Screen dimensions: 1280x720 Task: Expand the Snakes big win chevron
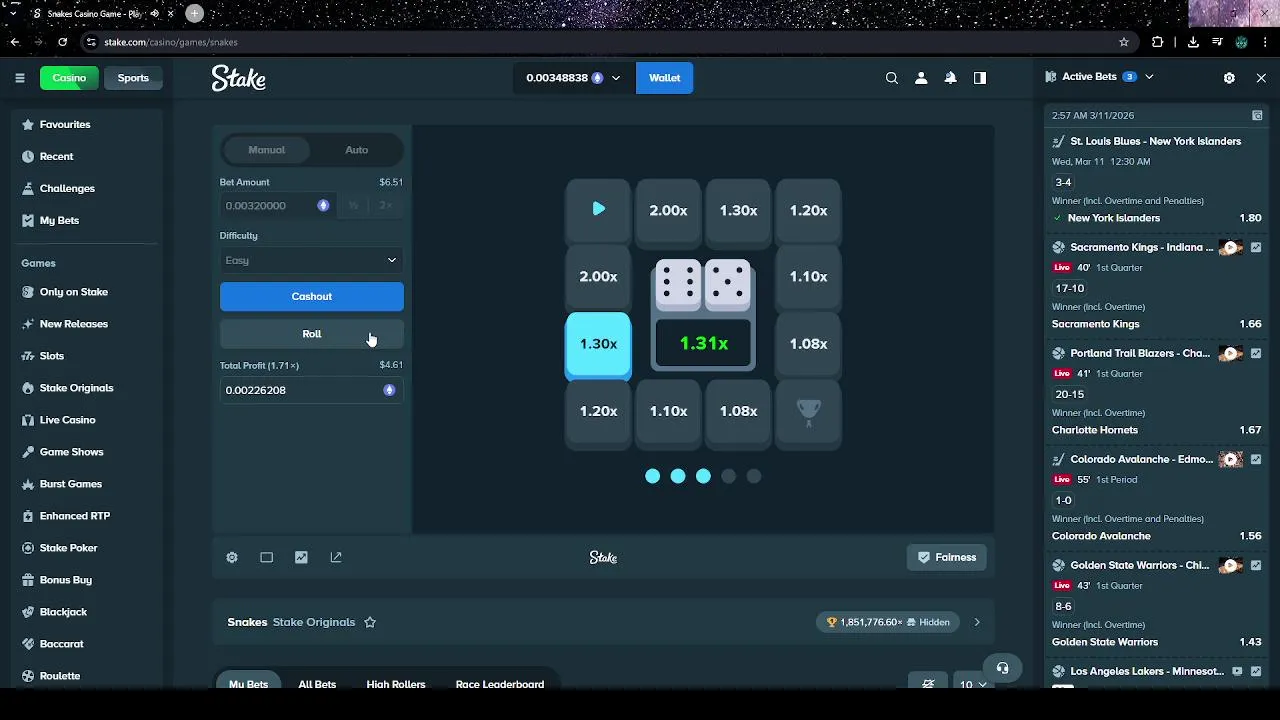coord(977,622)
